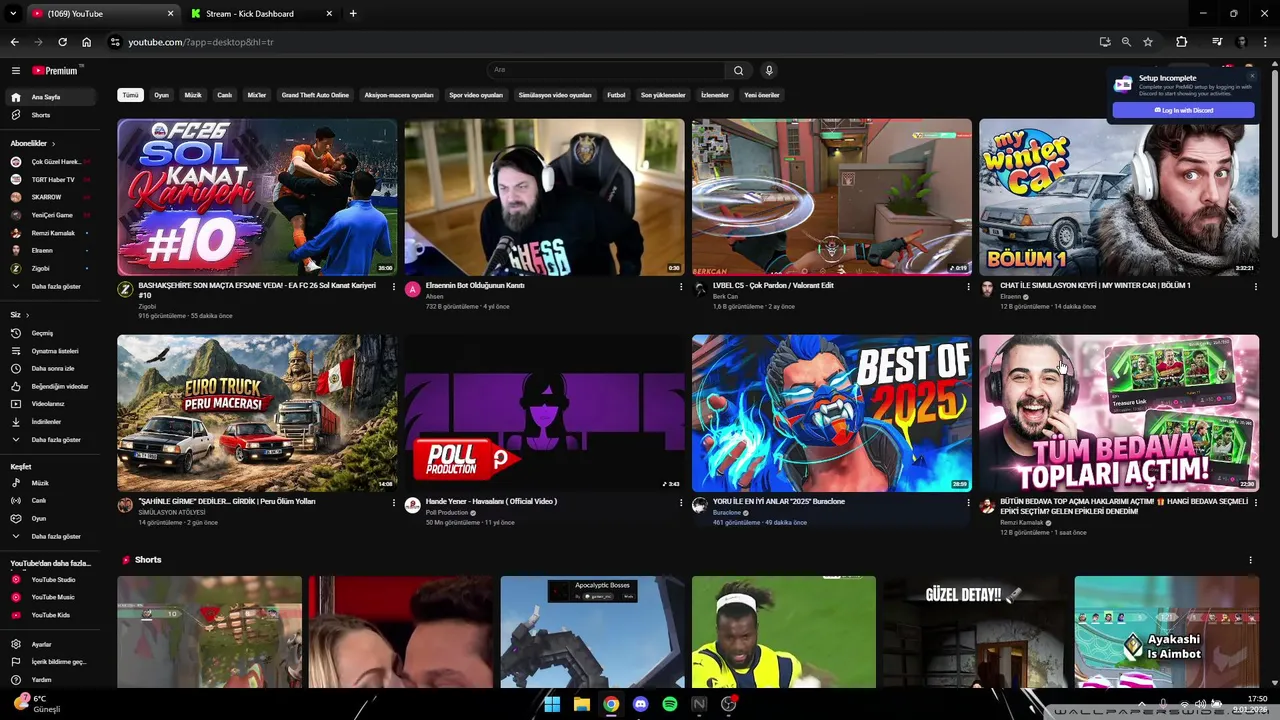Viewport: 1280px width, 720px height.
Task: Open Canlı under Keşfet in sidebar
Action: point(53,500)
